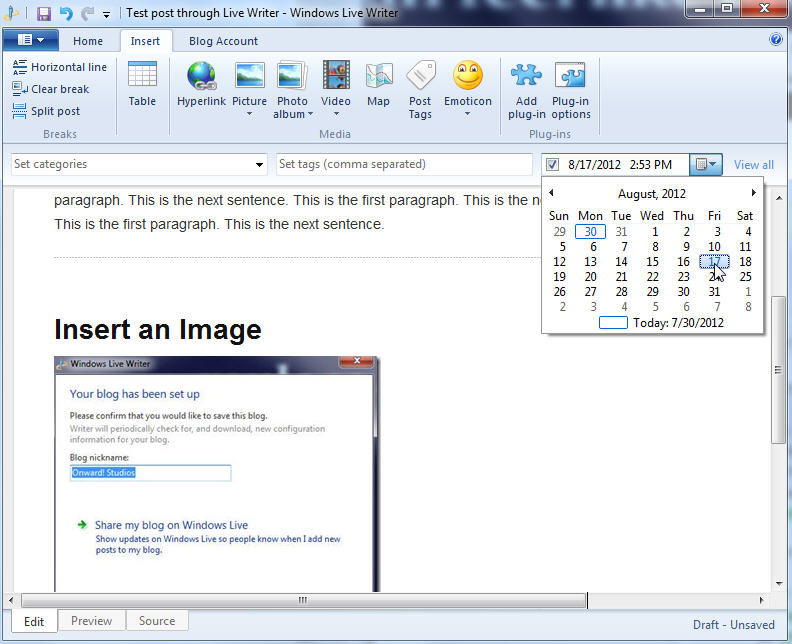Click the Photo album icon

pyautogui.click(x=292, y=76)
